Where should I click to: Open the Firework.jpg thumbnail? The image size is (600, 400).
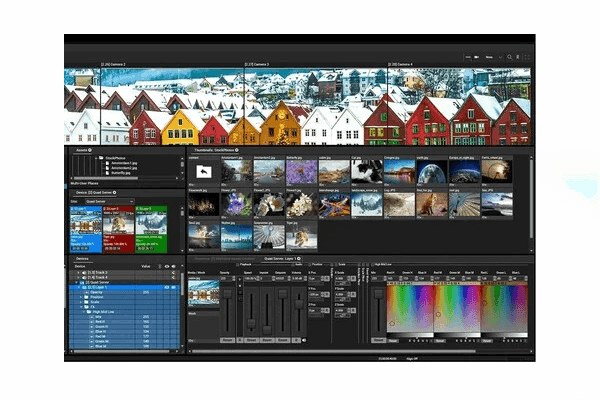(204, 204)
